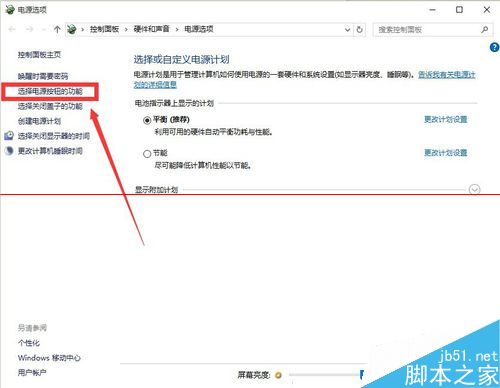
Task: Refresh the control panel page
Action: click(360, 30)
